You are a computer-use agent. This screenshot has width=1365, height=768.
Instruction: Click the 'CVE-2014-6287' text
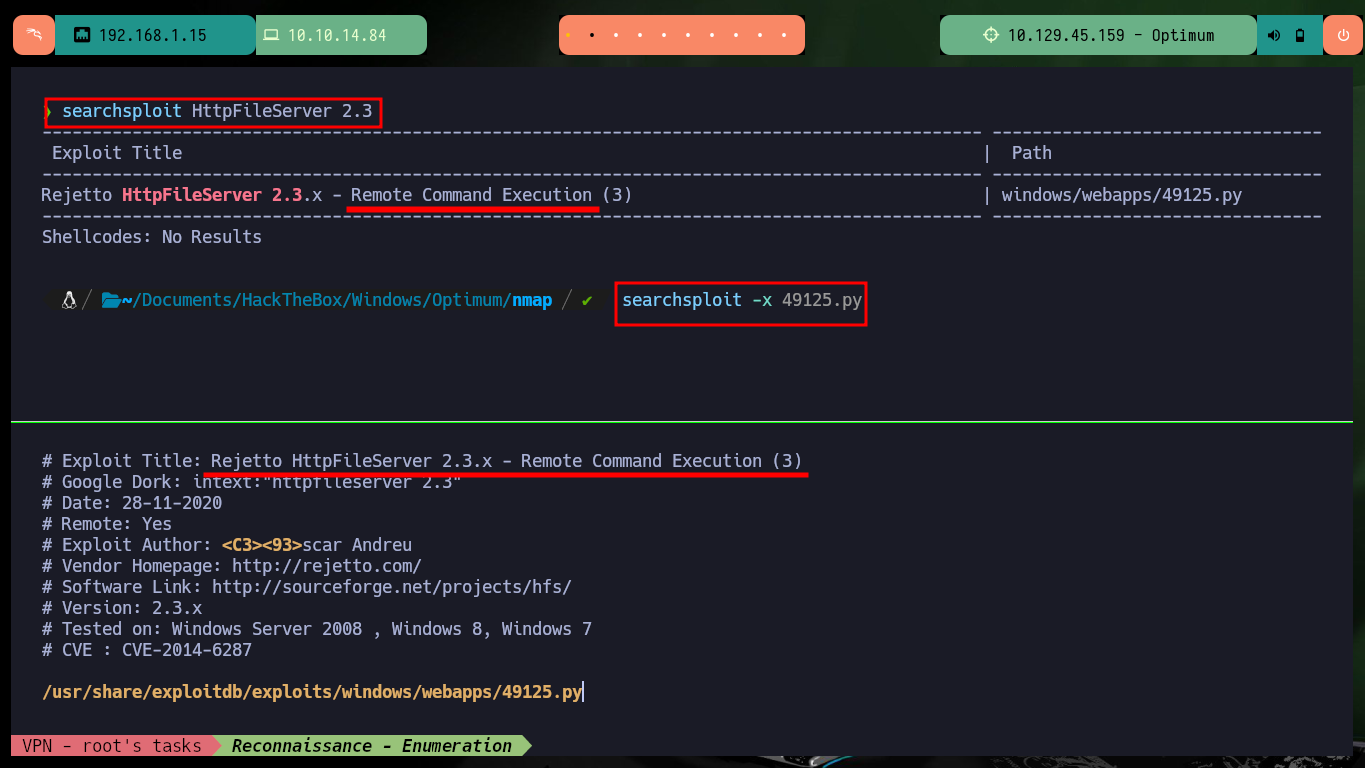(187, 650)
